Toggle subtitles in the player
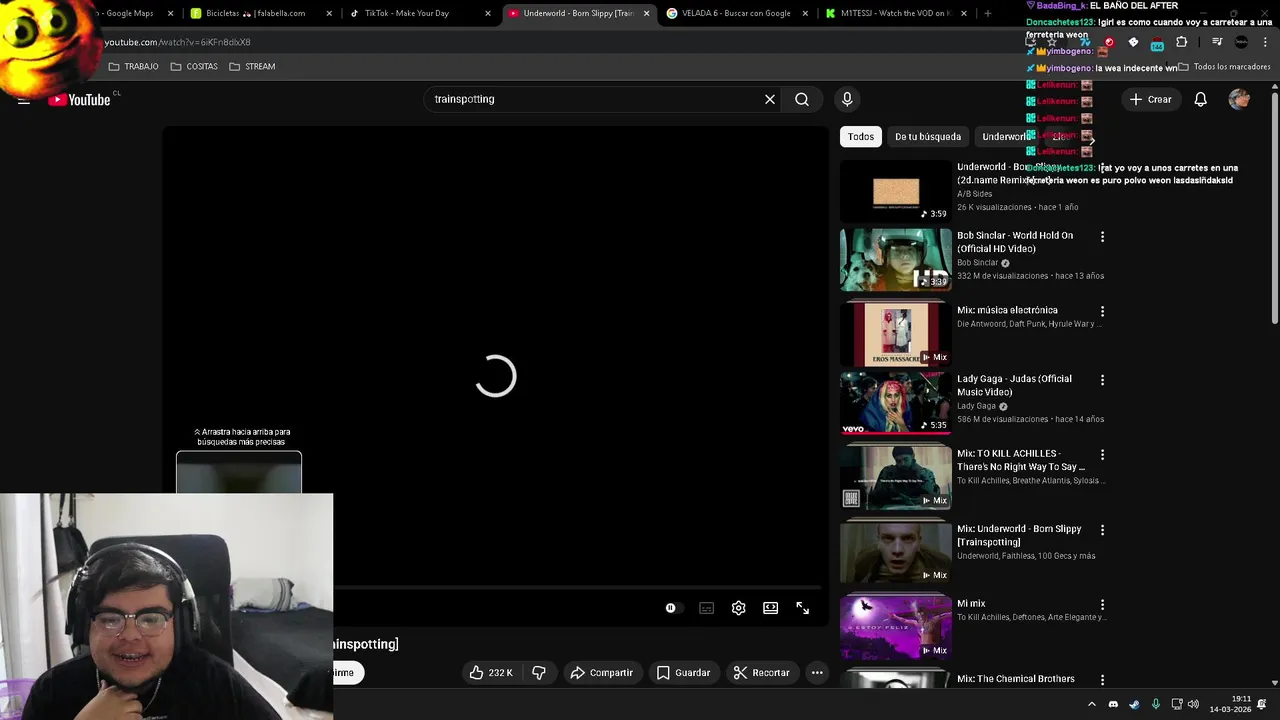 click(707, 608)
